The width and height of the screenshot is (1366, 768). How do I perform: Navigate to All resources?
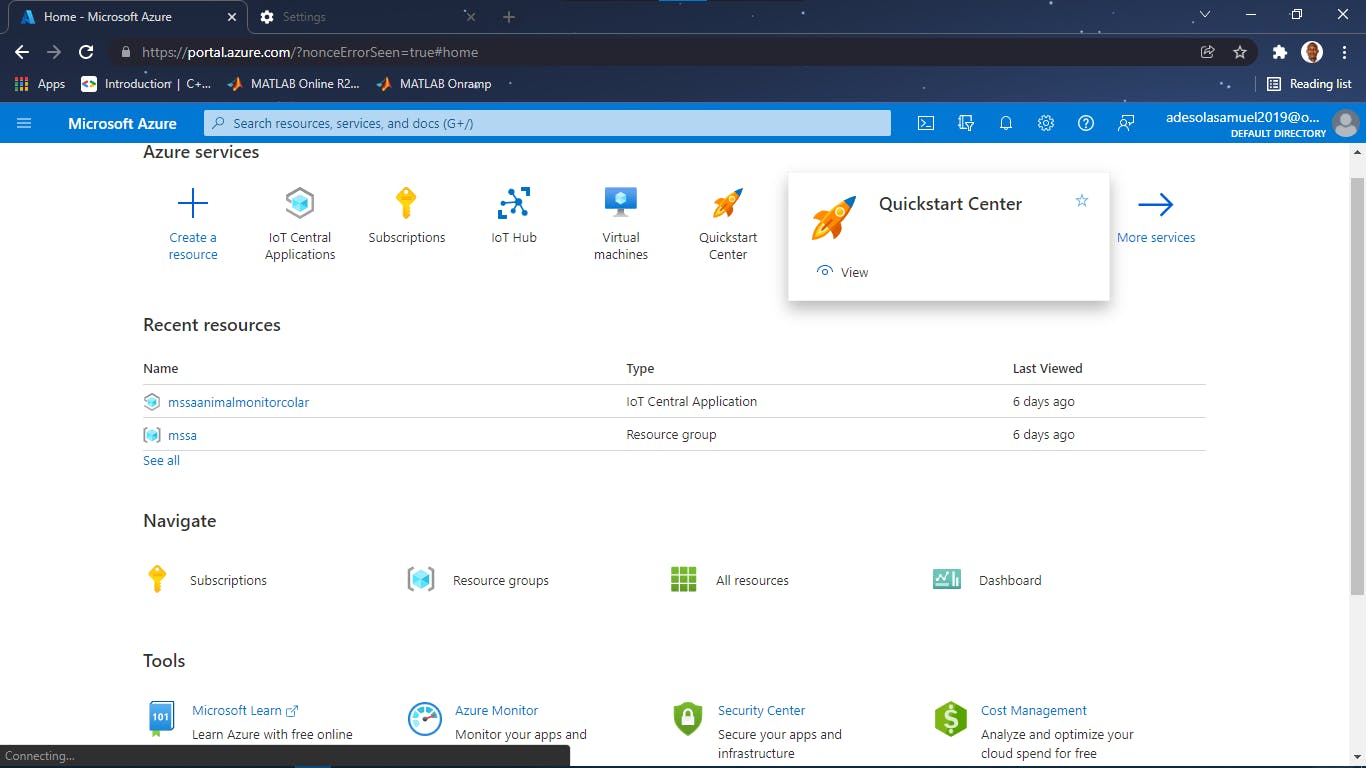tap(752, 580)
